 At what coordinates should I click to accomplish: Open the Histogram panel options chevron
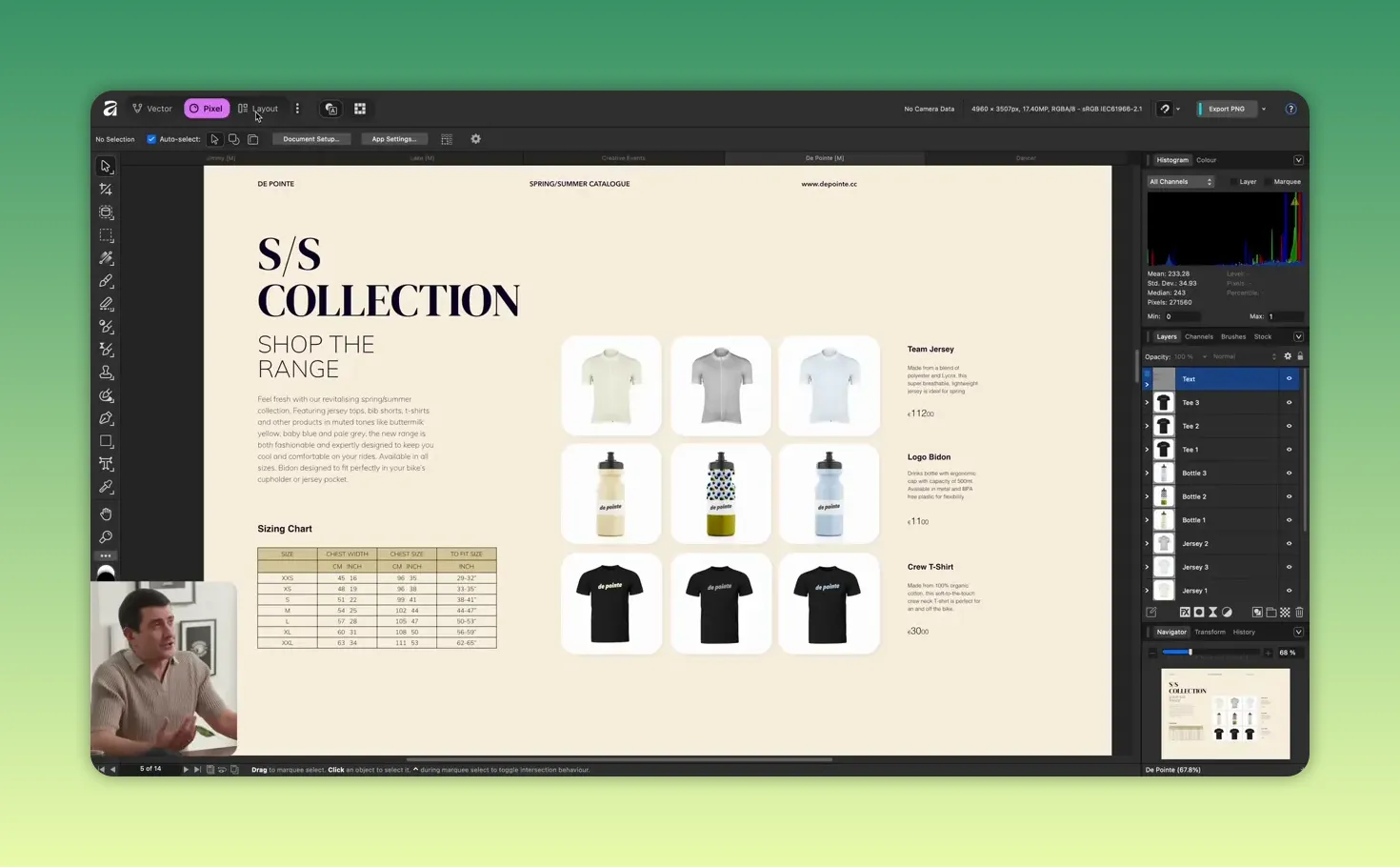pyautogui.click(x=1298, y=160)
